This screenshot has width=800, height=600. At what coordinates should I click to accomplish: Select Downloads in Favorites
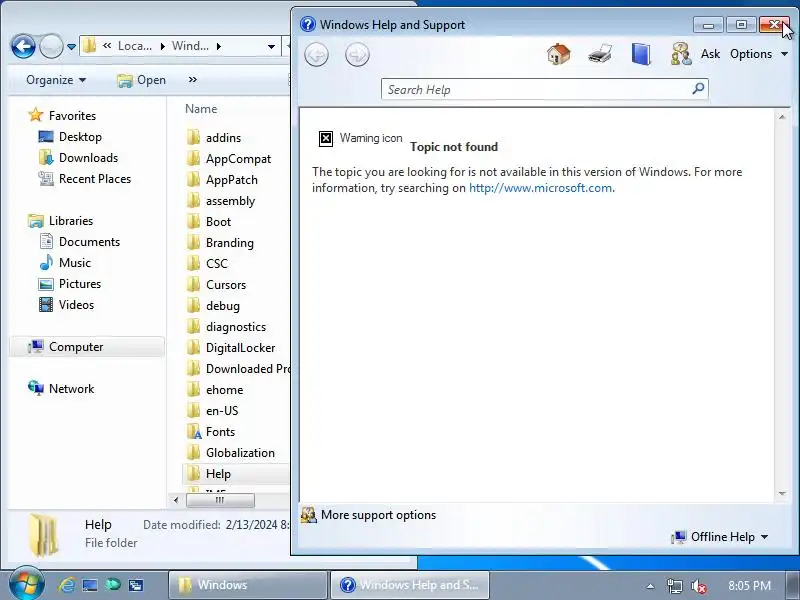tap(78, 158)
